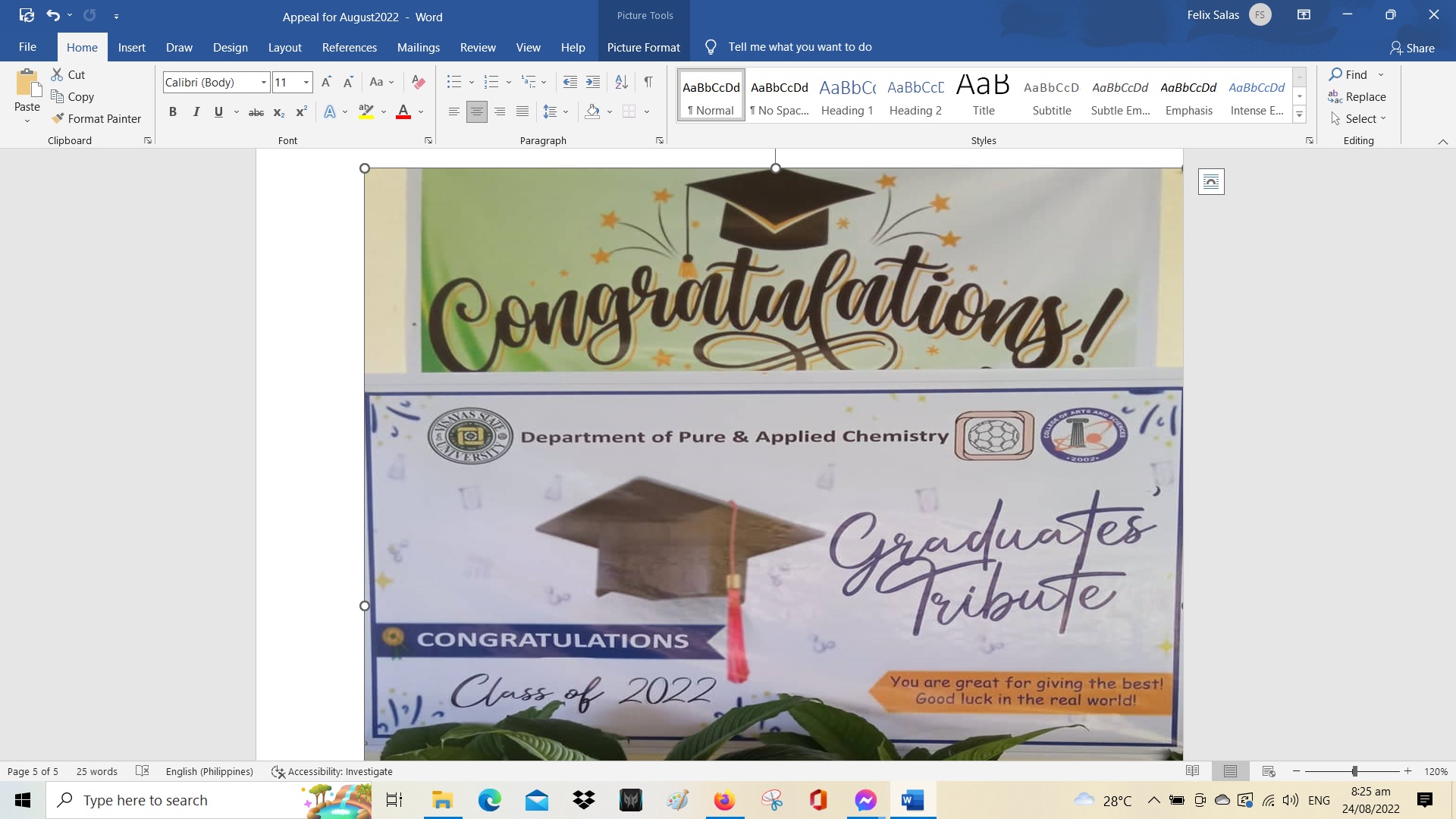Open the References ribbon tab
This screenshot has height=819, width=1456.
pos(349,47)
